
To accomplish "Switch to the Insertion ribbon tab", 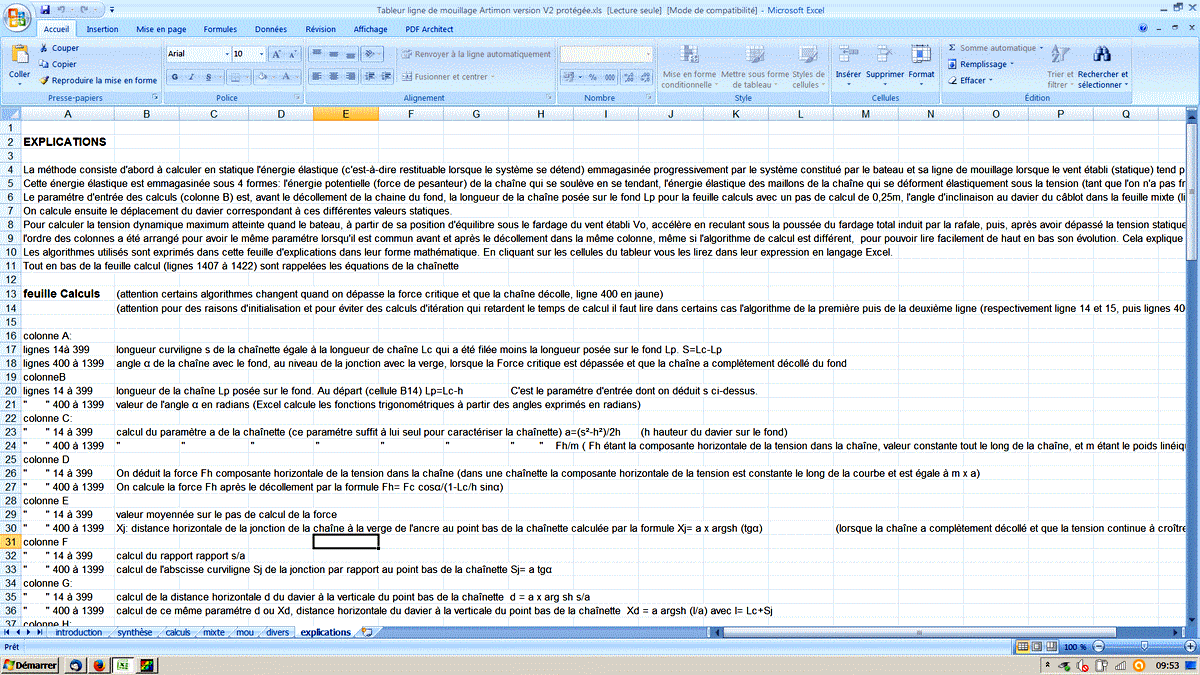I will point(102,29).
